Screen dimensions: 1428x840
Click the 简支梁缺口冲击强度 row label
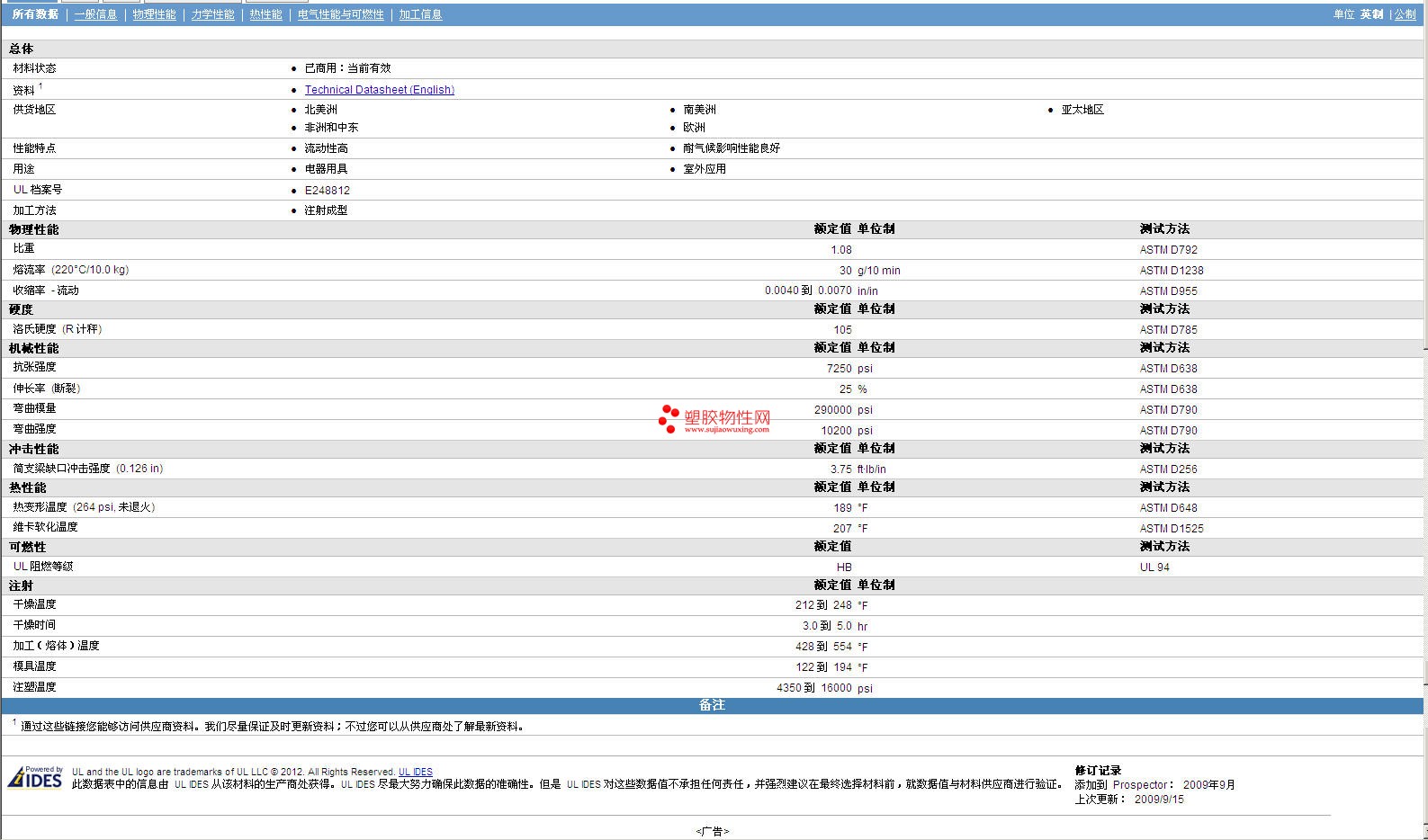pos(88,469)
